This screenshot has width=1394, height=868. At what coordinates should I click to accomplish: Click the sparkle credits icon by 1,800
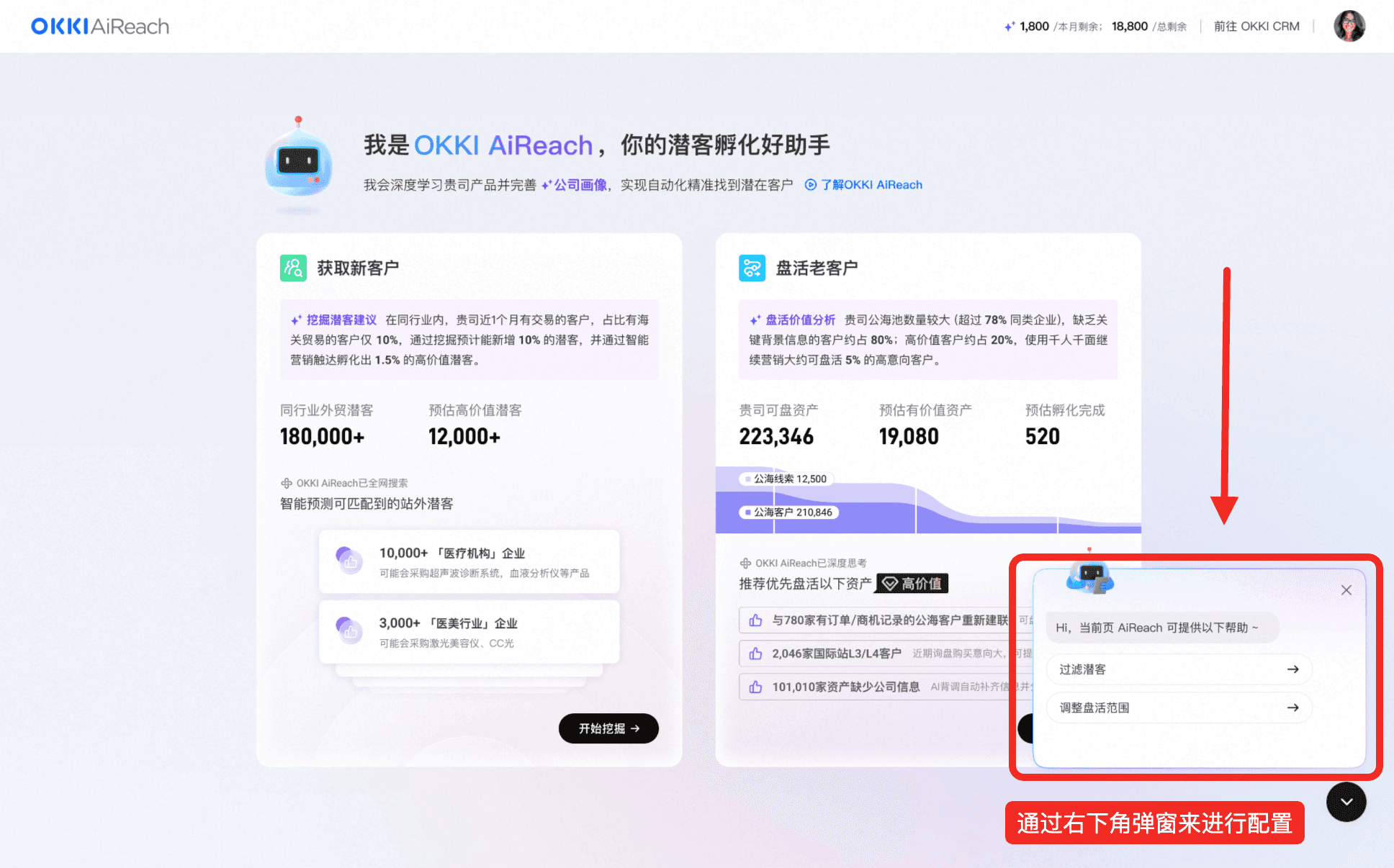coord(1009,27)
